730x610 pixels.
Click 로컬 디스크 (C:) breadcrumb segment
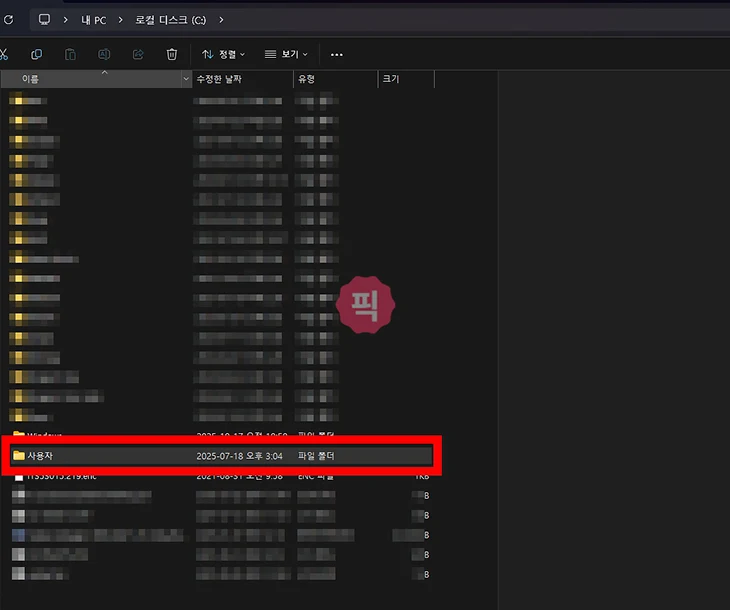pos(171,19)
